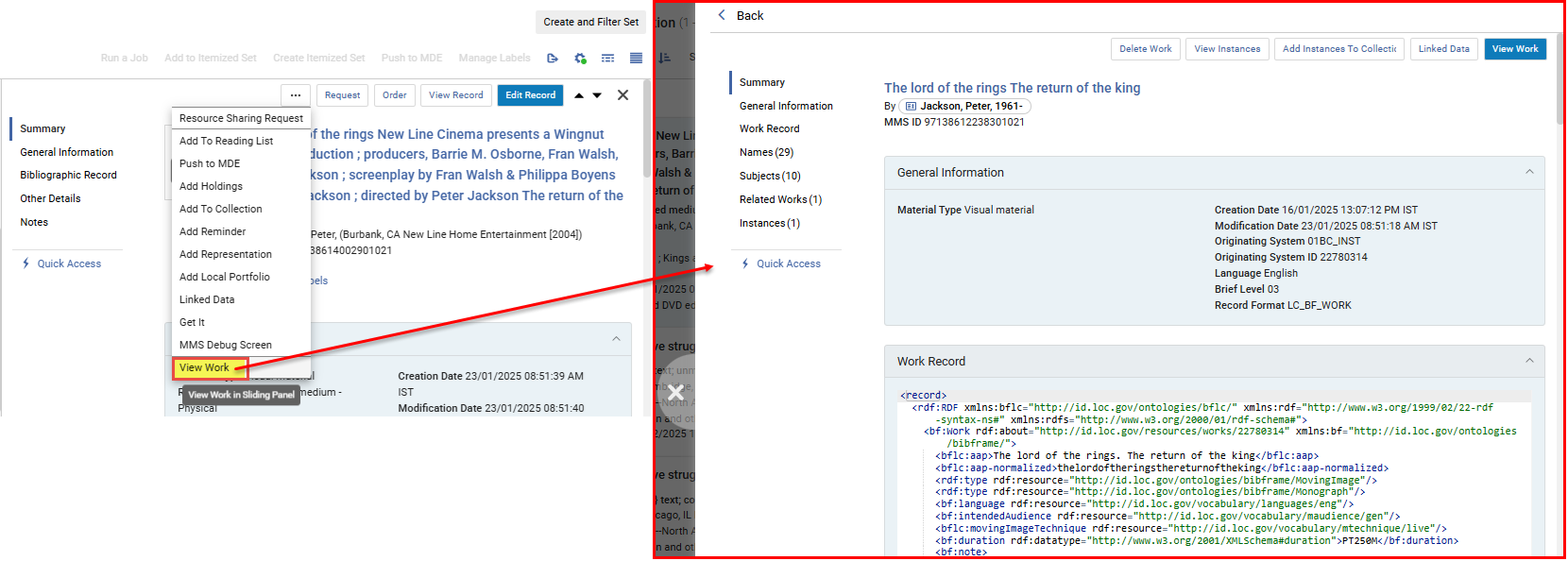1568x561 pixels.
Task: Click Create Itemized Set
Action: (x=319, y=59)
